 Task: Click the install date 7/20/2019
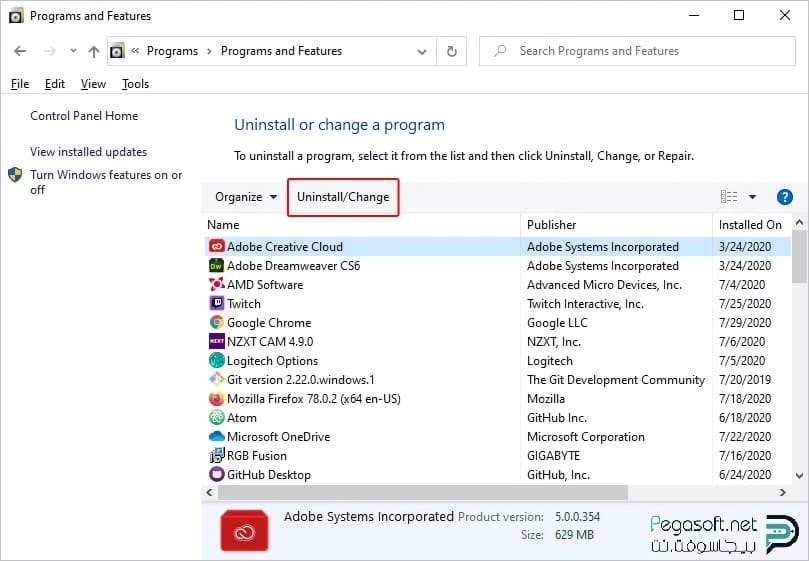pyautogui.click(x=745, y=380)
